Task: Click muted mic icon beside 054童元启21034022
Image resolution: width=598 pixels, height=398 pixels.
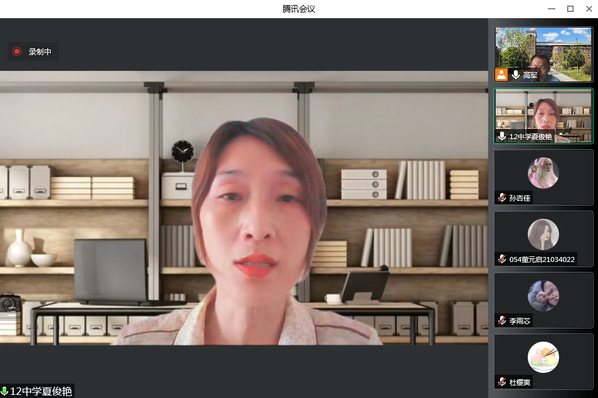Action: click(x=502, y=259)
